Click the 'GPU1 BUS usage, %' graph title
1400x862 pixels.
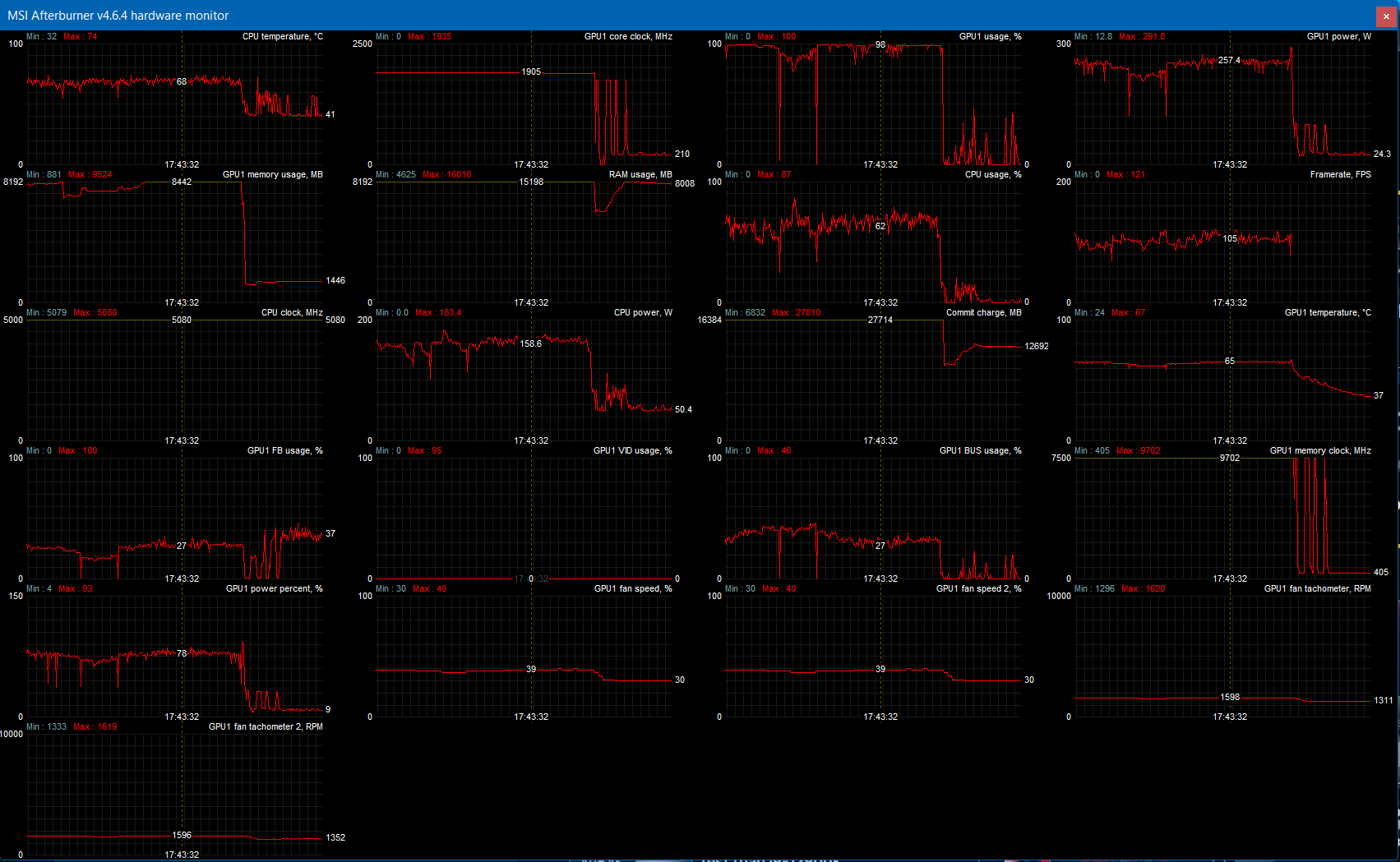[980, 450]
